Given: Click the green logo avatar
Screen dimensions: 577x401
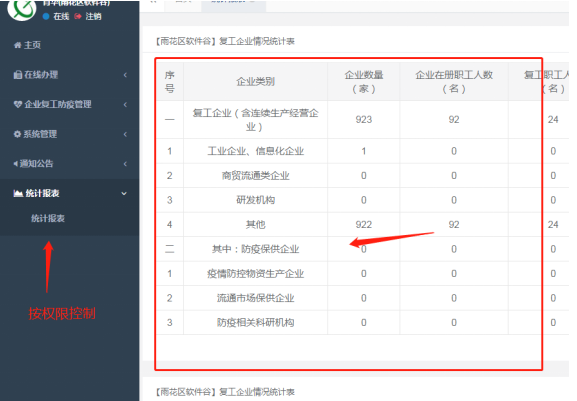Looking at the screenshot, I should click(x=22, y=8).
